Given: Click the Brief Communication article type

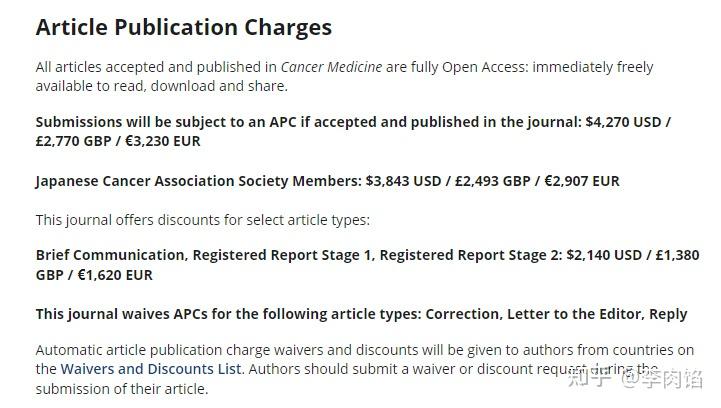Looking at the screenshot, I should (110, 255).
